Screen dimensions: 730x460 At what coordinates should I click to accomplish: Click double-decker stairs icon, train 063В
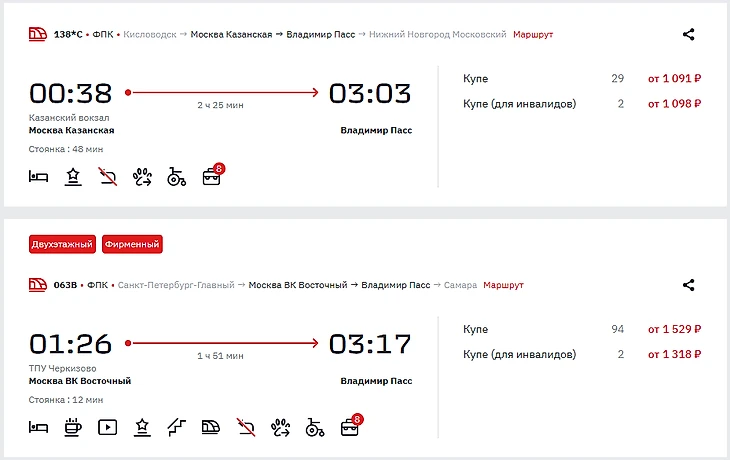(x=176, y=427)
